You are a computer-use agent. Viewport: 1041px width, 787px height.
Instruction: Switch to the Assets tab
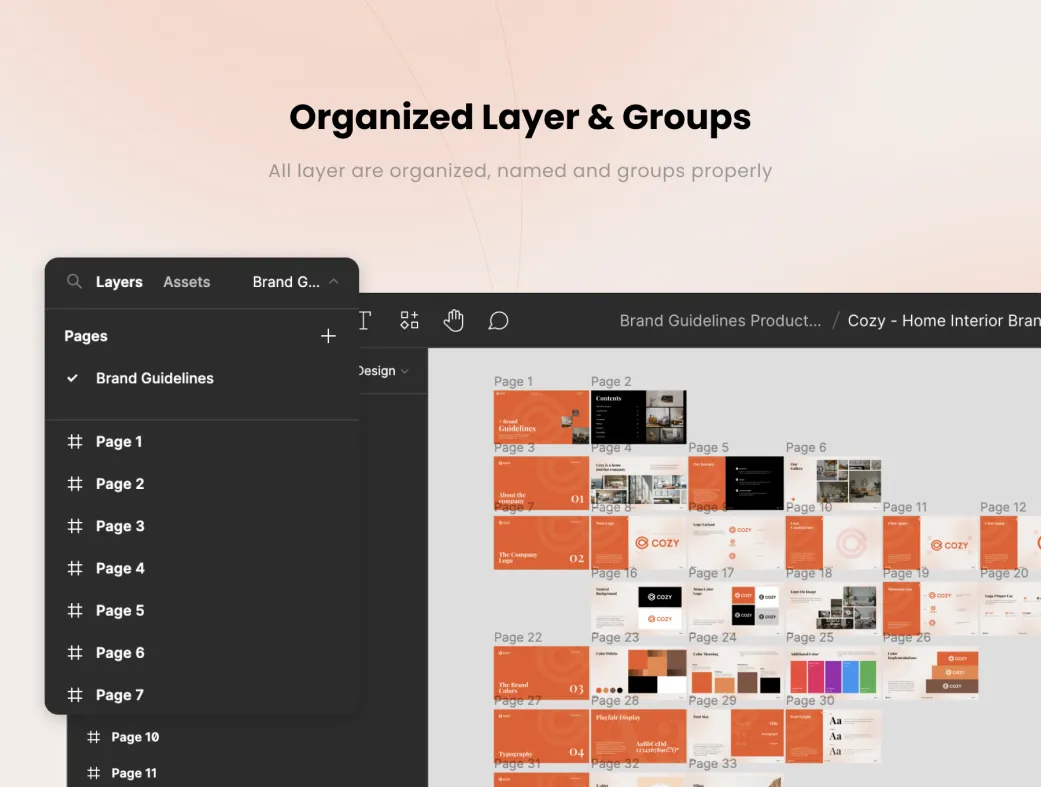pyautogui.click(x=187, y=282)
